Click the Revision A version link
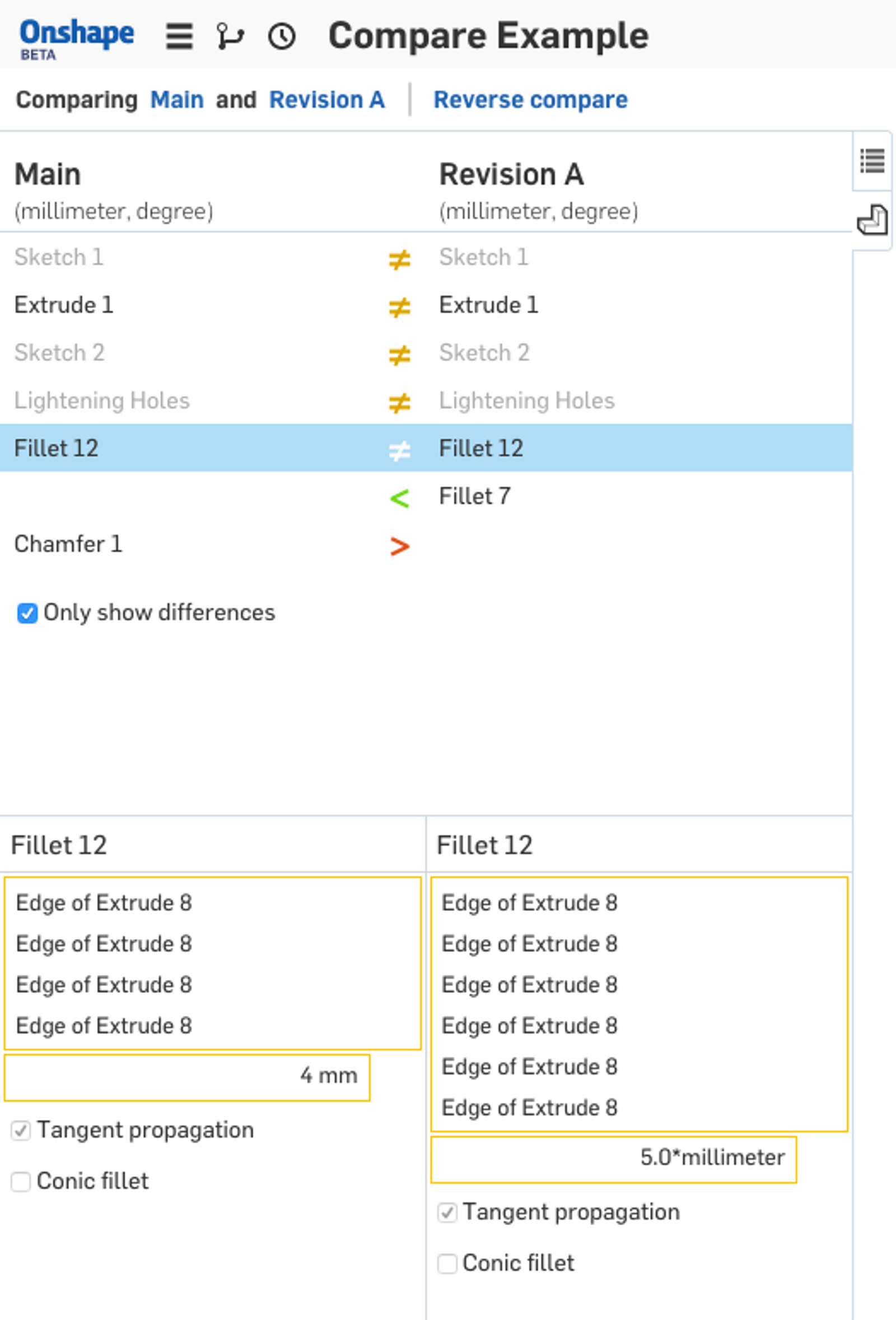 (326, 100)
